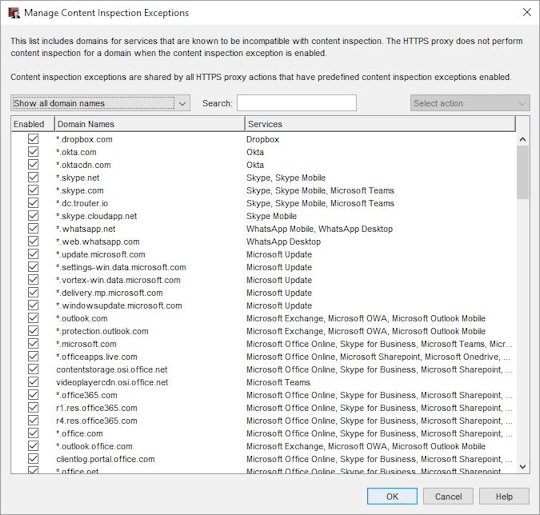Toggle the *.outlook.office.com checkbox
The image size is (540, 515).
click(33, 446)
